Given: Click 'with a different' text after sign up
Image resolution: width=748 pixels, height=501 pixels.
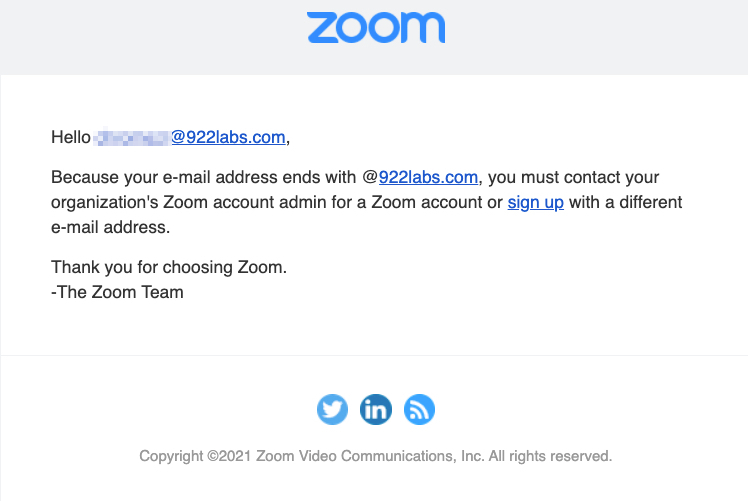Looking at the screenshot, I should [625, 202].
